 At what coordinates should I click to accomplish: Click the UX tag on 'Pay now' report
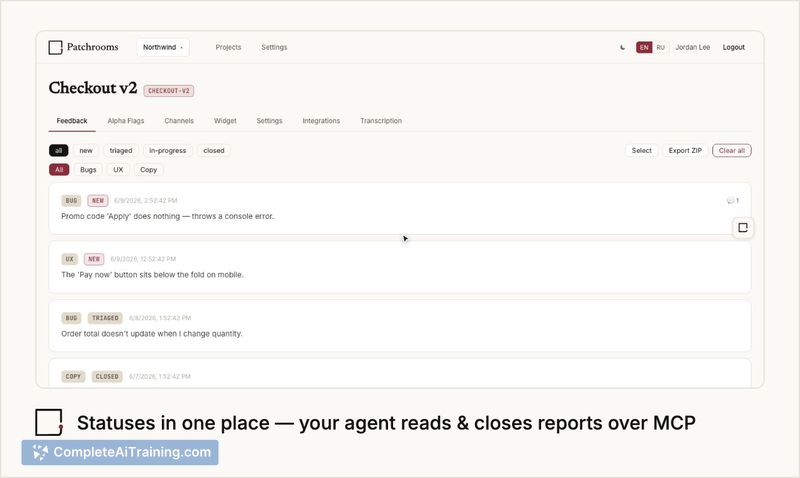(x=69, y=259)
